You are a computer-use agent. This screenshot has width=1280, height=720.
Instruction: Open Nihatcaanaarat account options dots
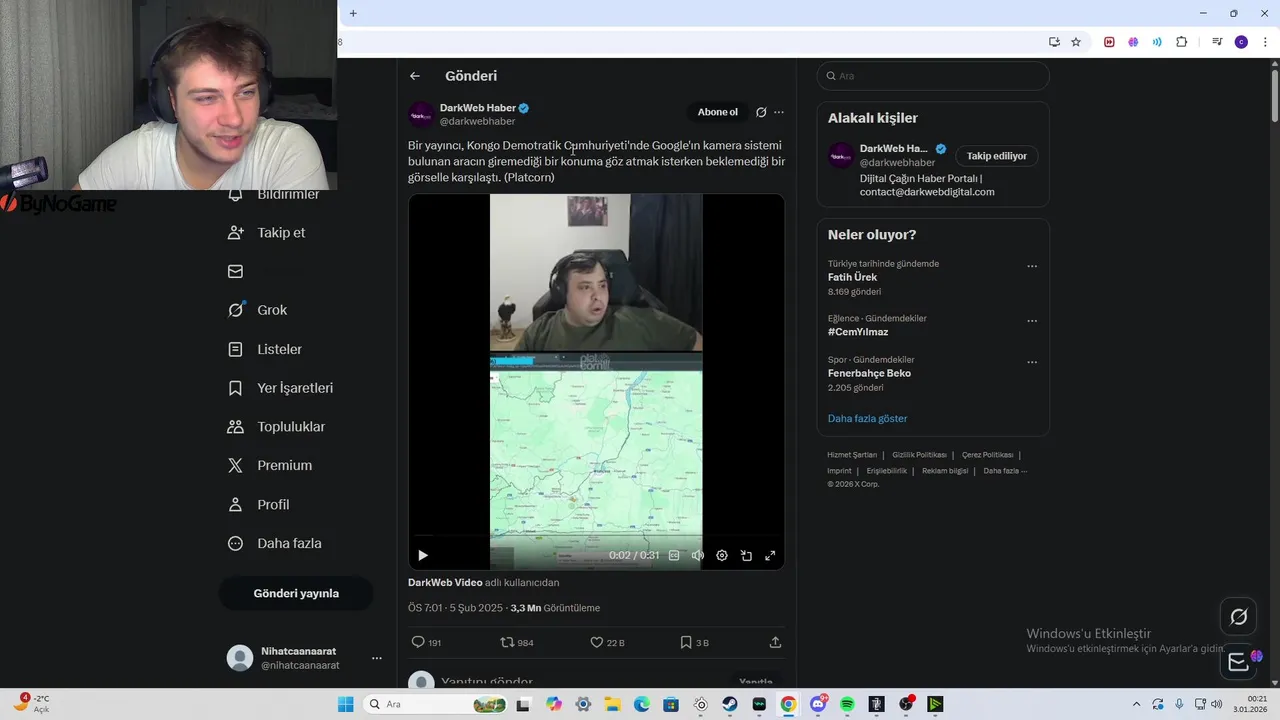tap(377, 658)
